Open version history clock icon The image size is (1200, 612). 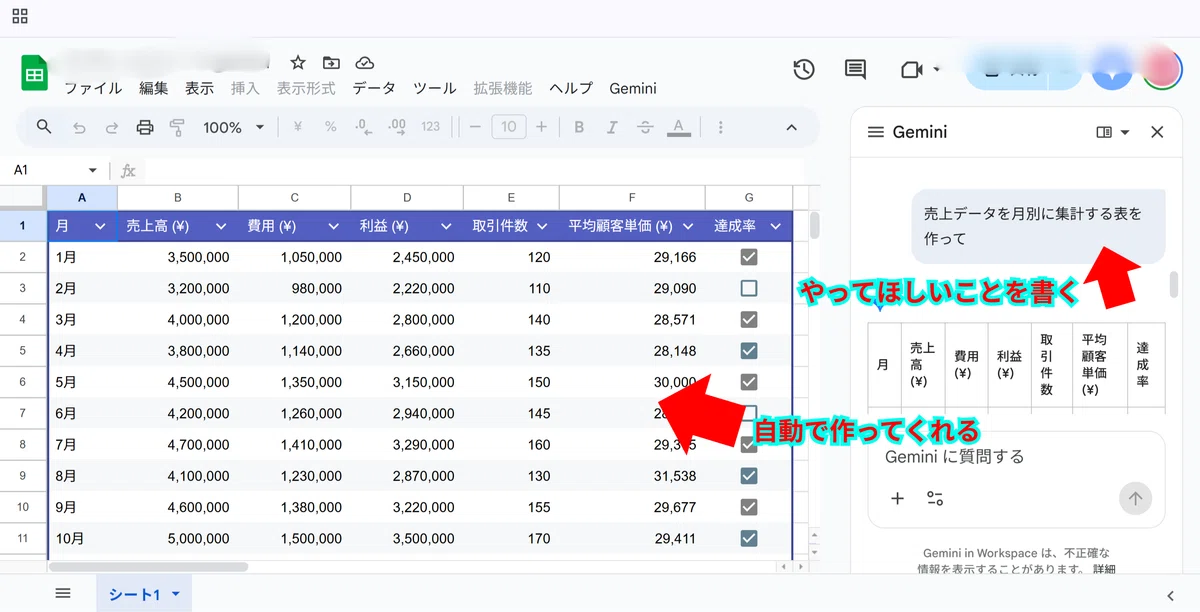[803, 69]
